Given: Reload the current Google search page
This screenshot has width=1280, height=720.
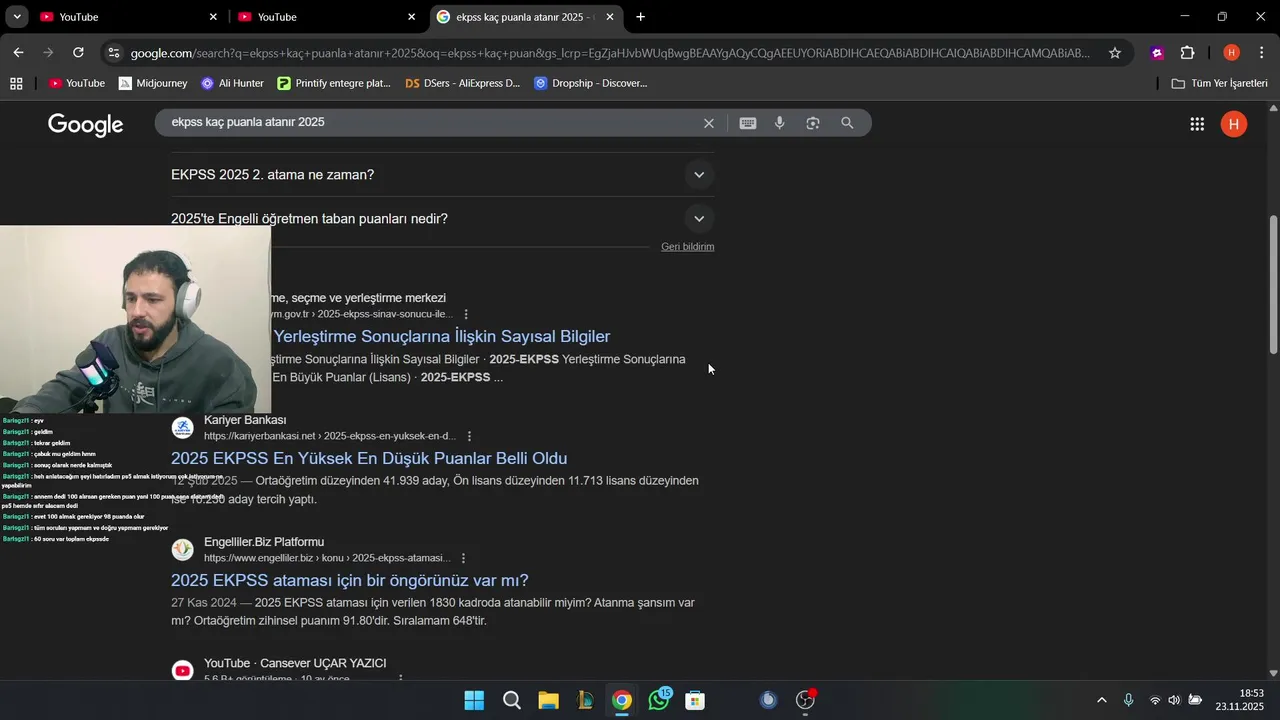Looking at the screenshot, I should (78, 53).
